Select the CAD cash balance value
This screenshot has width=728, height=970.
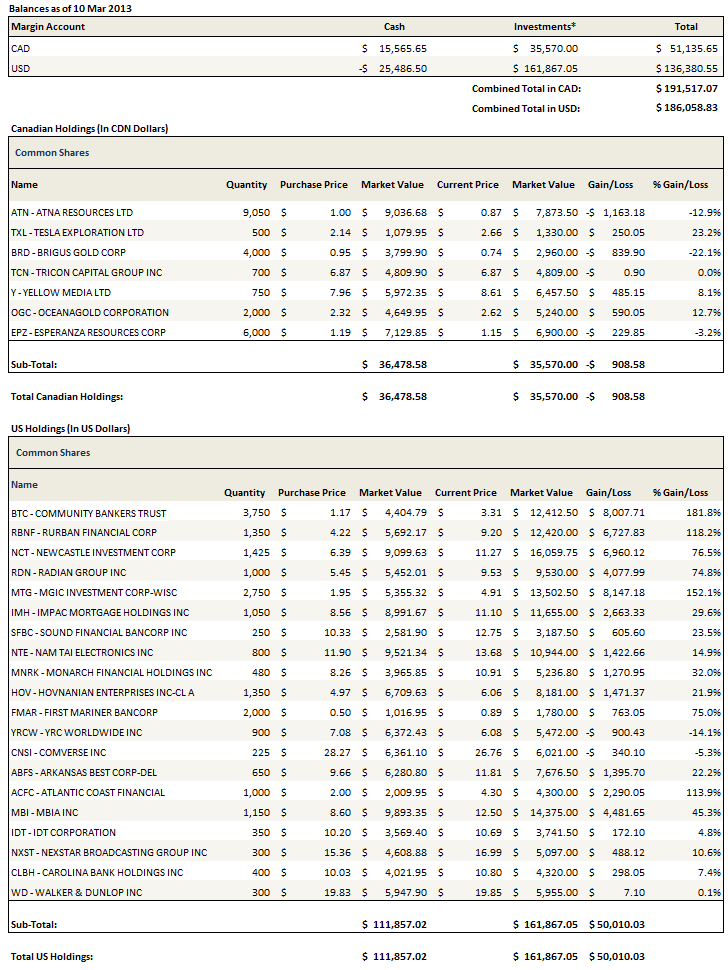(395, 48)
